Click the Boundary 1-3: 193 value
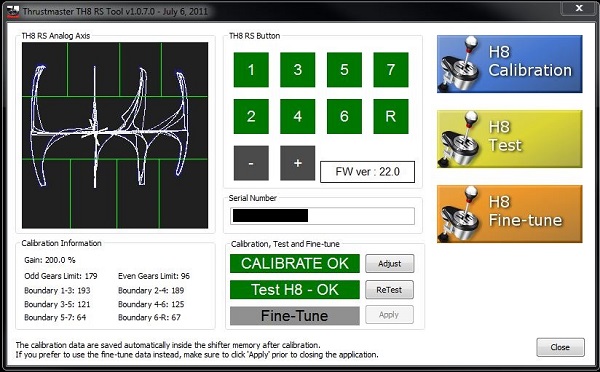The height and width of the screenshot is (372, 600). point(57,290)
